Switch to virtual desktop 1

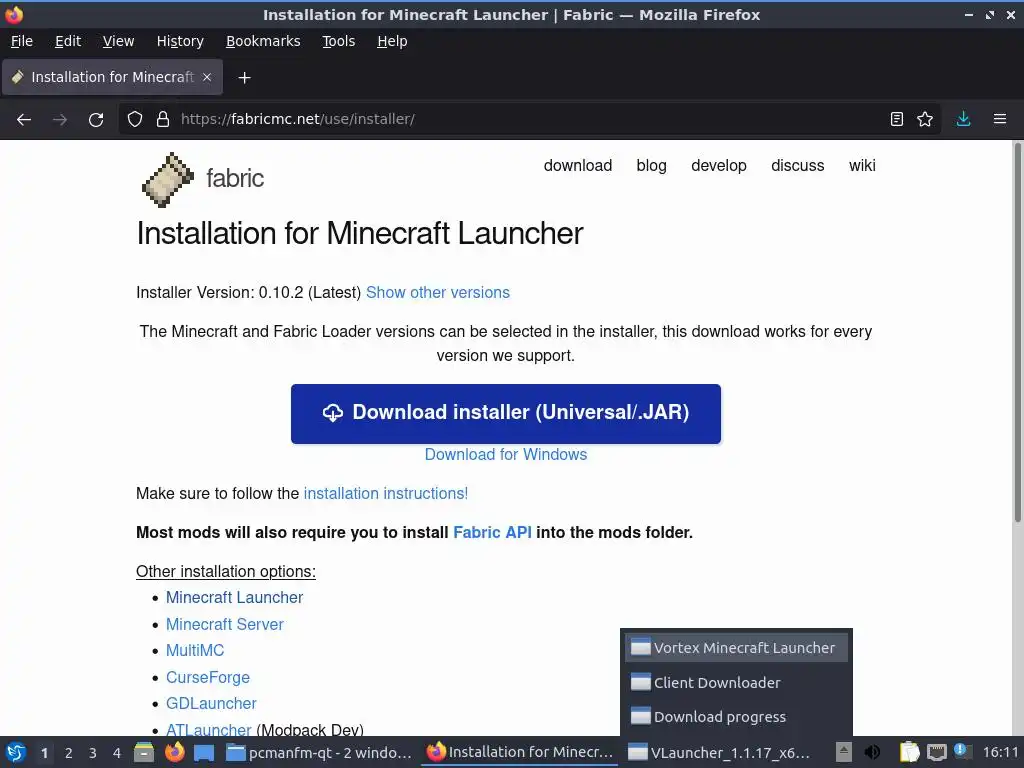tap(44, 753)
